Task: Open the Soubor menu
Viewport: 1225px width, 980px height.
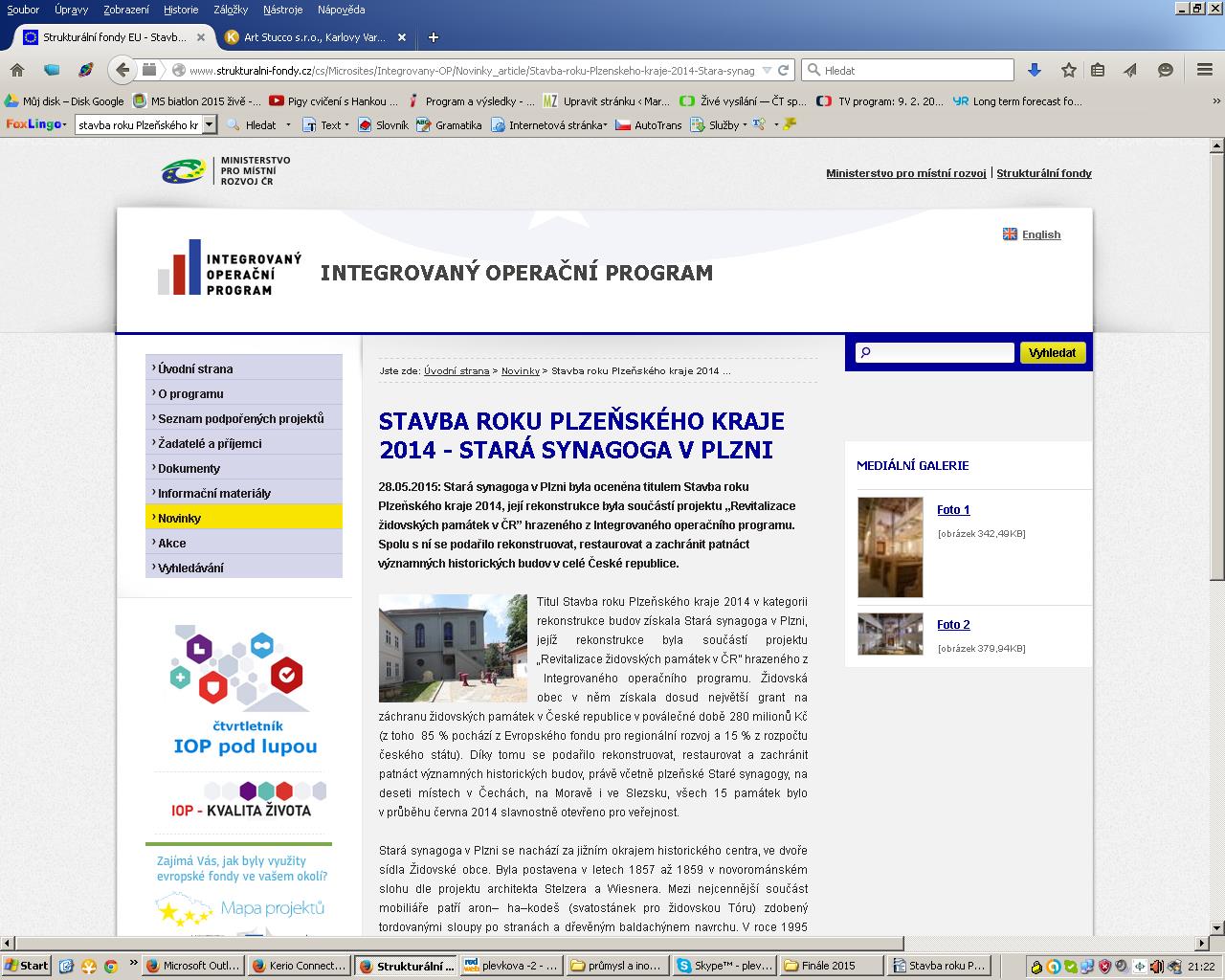Action: tap(23, 10)
